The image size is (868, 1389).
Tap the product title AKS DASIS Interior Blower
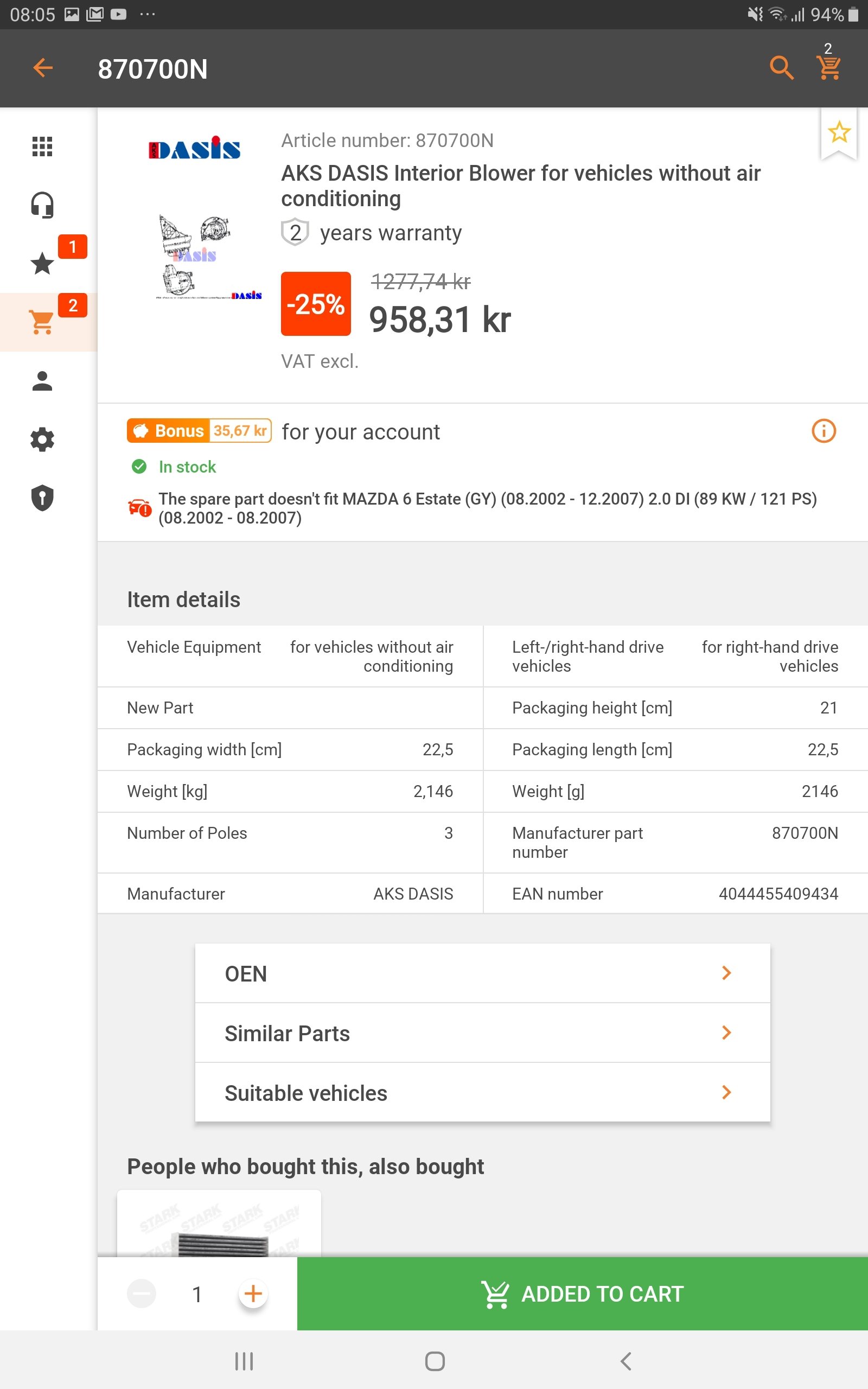click(x=520, y=186)
